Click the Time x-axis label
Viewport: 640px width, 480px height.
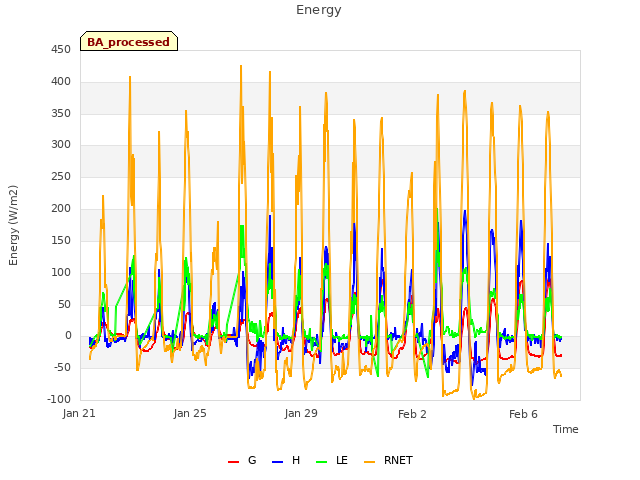pos(566,429)
